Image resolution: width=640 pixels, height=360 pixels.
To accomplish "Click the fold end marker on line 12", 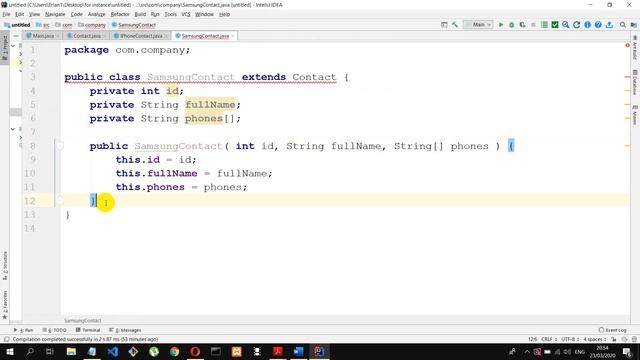I will coord(60,200).
